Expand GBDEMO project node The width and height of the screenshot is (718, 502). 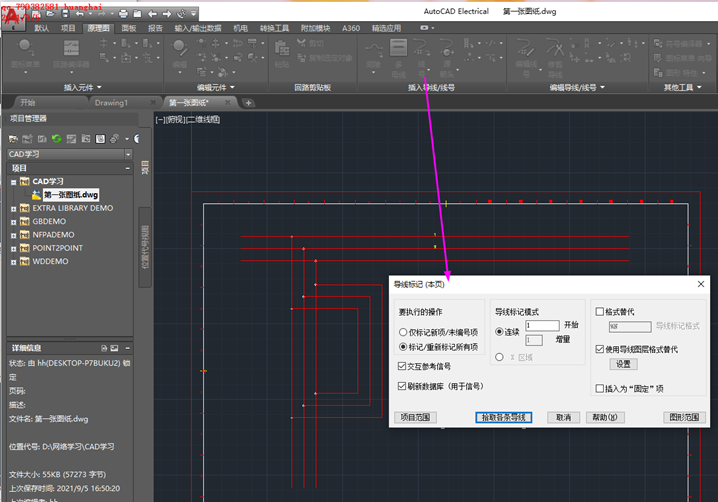click(13, 222)
